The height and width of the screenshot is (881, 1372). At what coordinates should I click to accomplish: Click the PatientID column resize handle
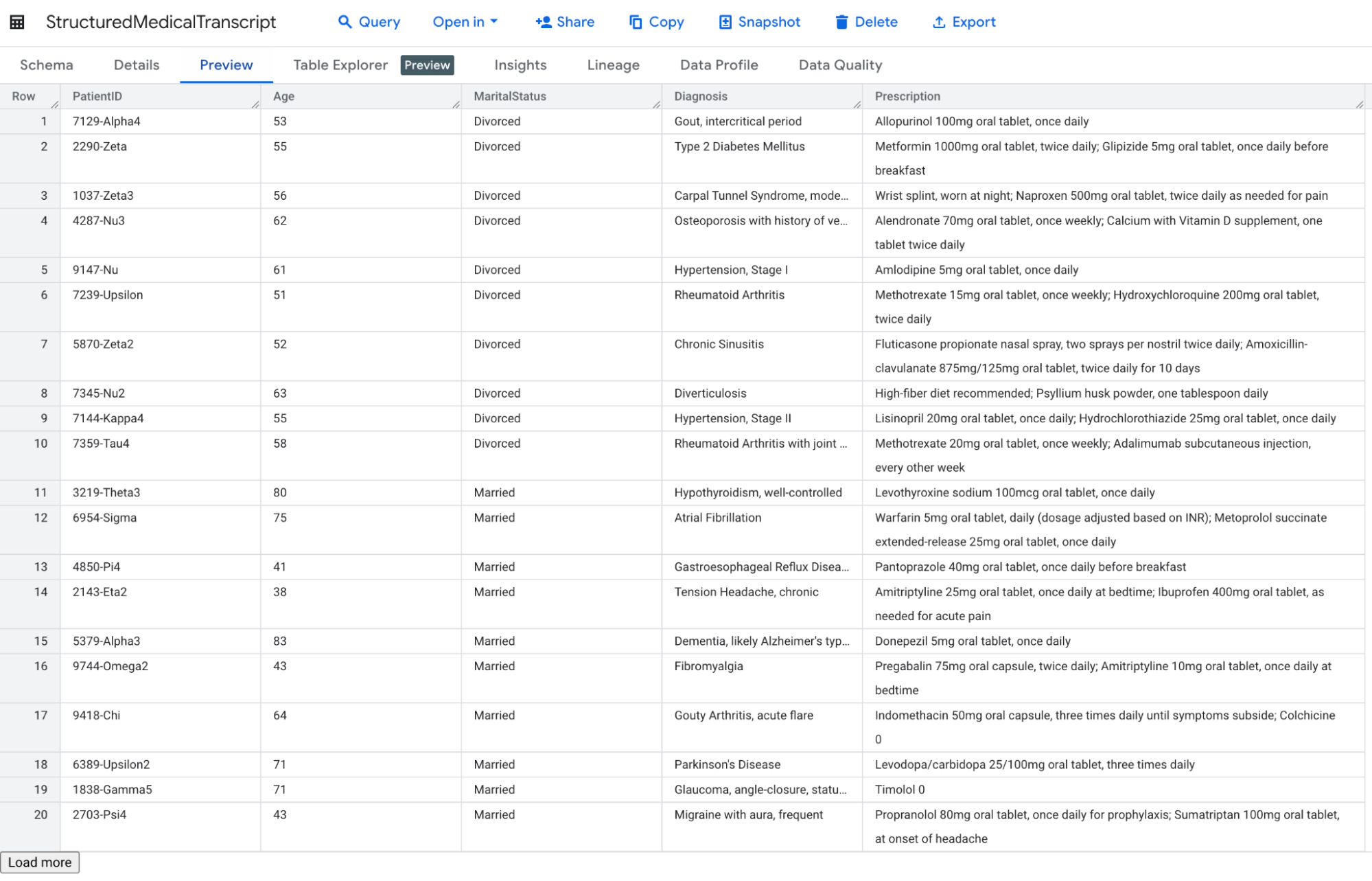[x=255, y=104]
